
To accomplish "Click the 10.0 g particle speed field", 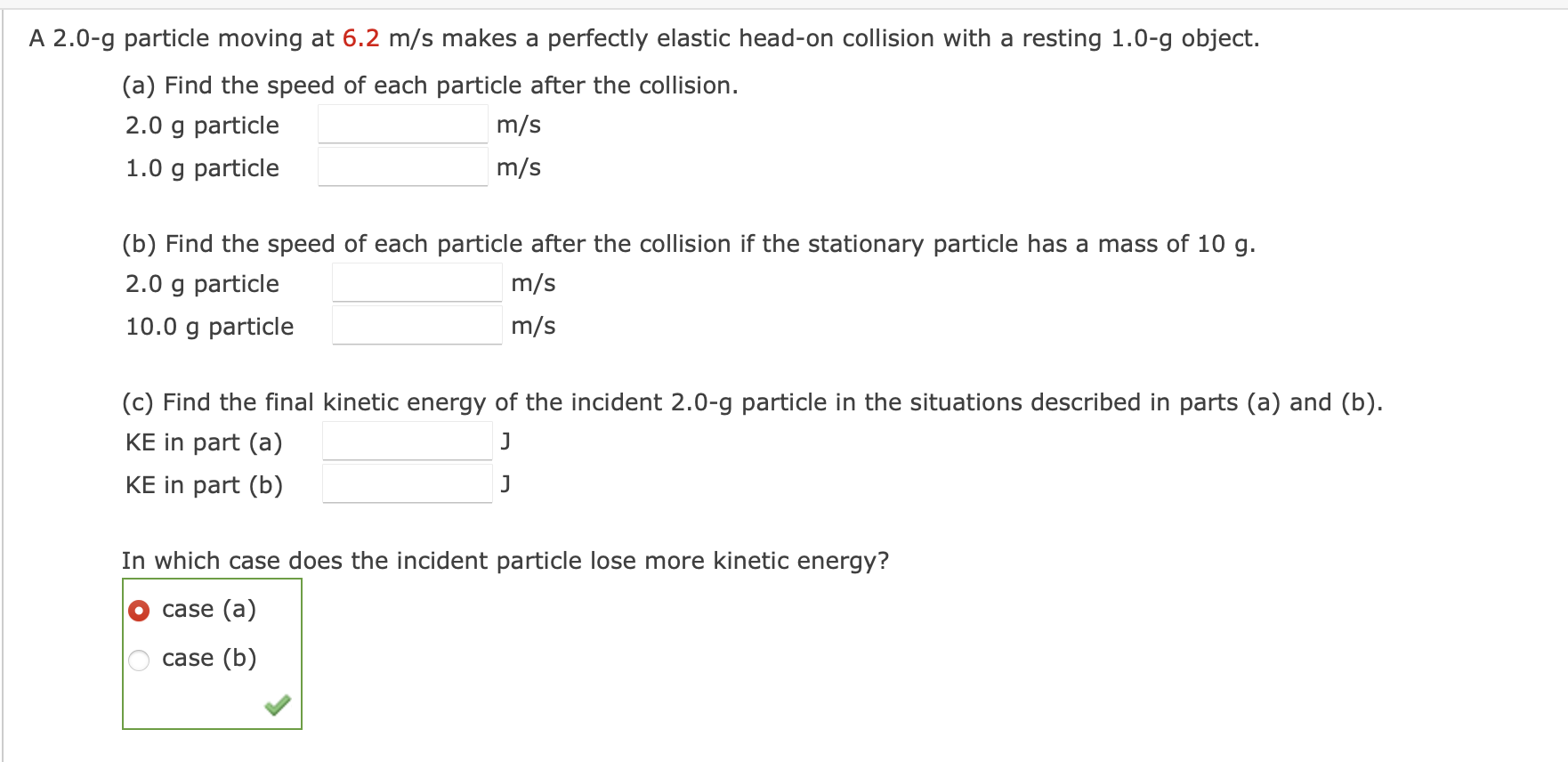I will tap(416, 325).
